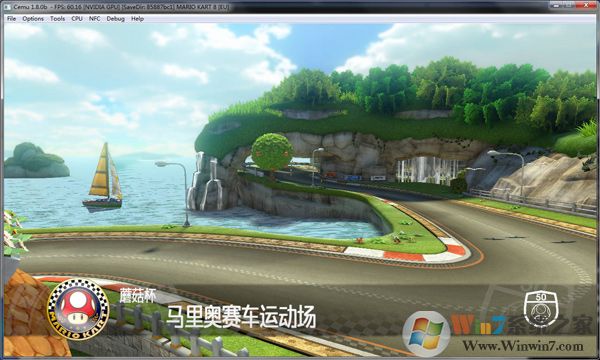Open the File menu
600x360 pixels.
[x=11, y=18]
